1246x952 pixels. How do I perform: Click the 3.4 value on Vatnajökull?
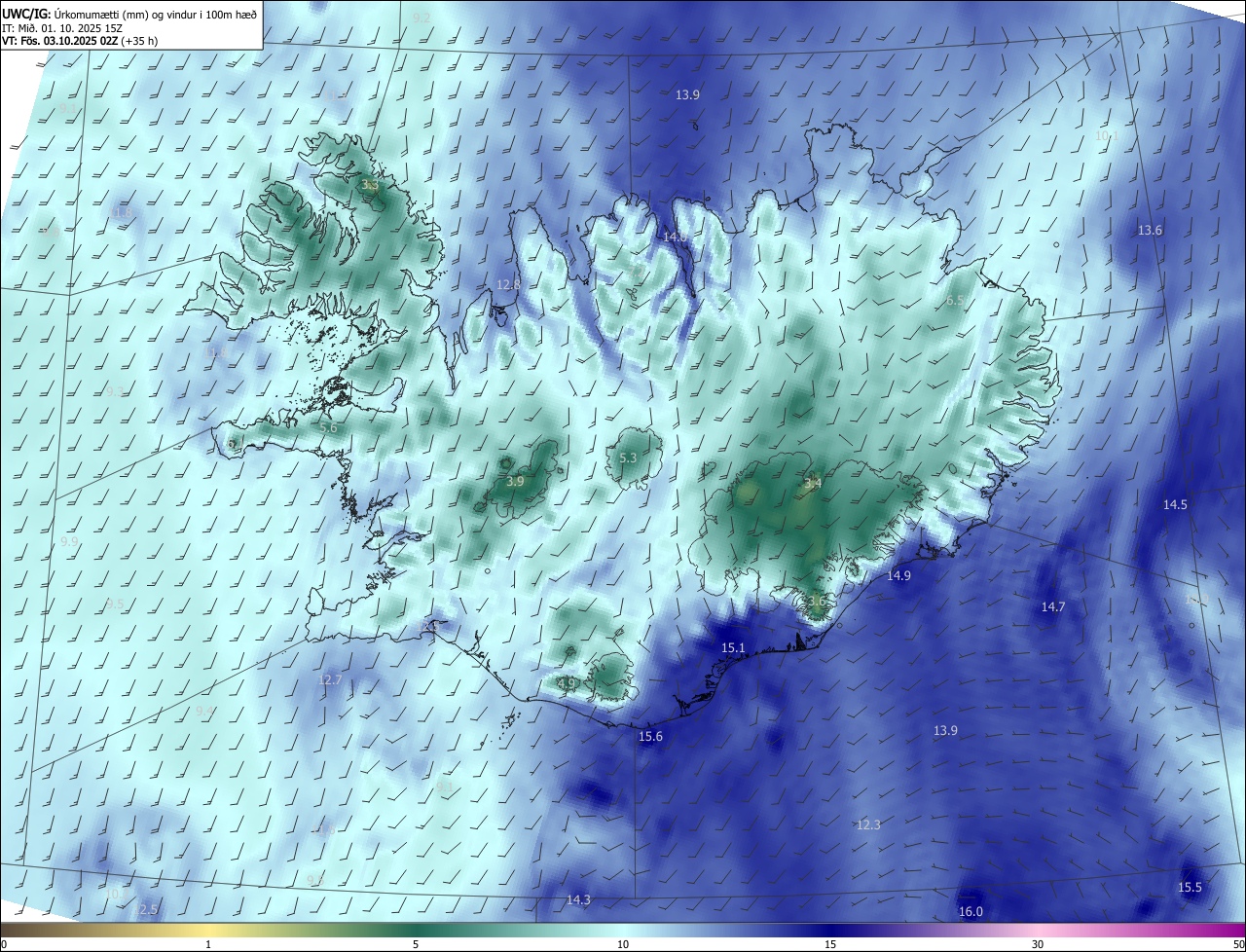[x=813, y=483]
